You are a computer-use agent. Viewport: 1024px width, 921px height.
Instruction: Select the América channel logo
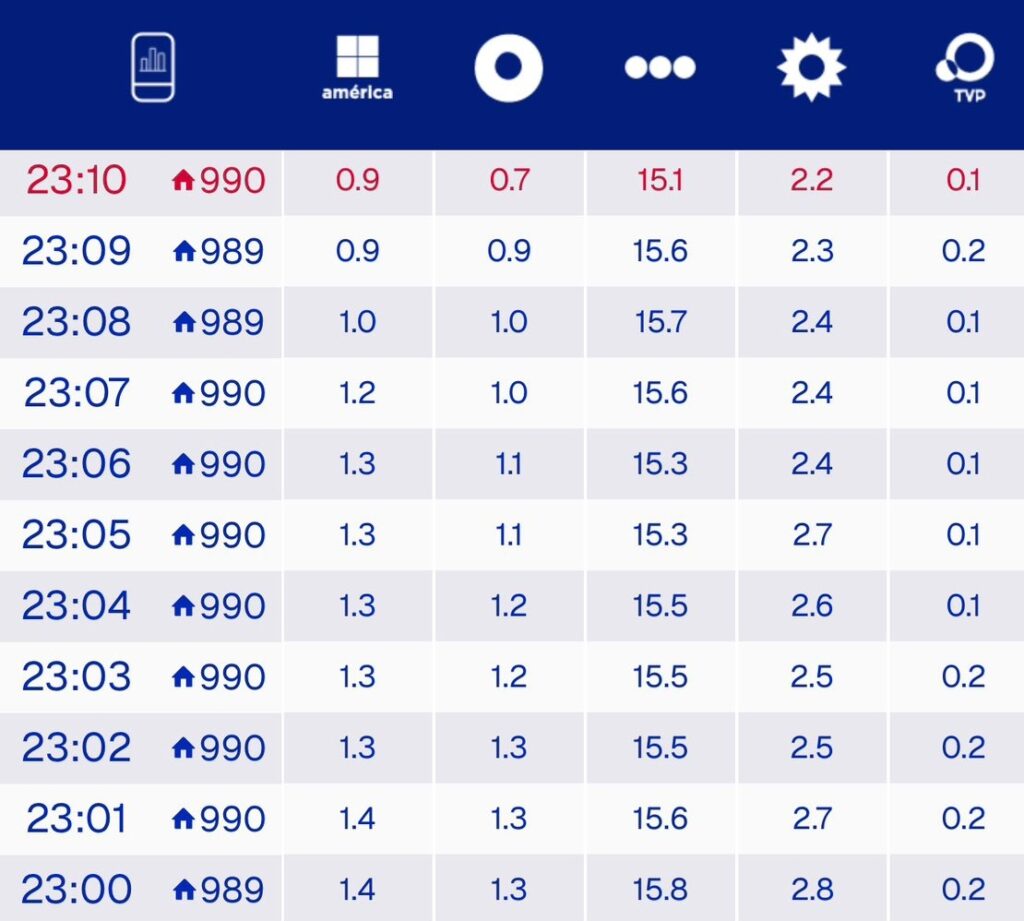pos(357,67)
